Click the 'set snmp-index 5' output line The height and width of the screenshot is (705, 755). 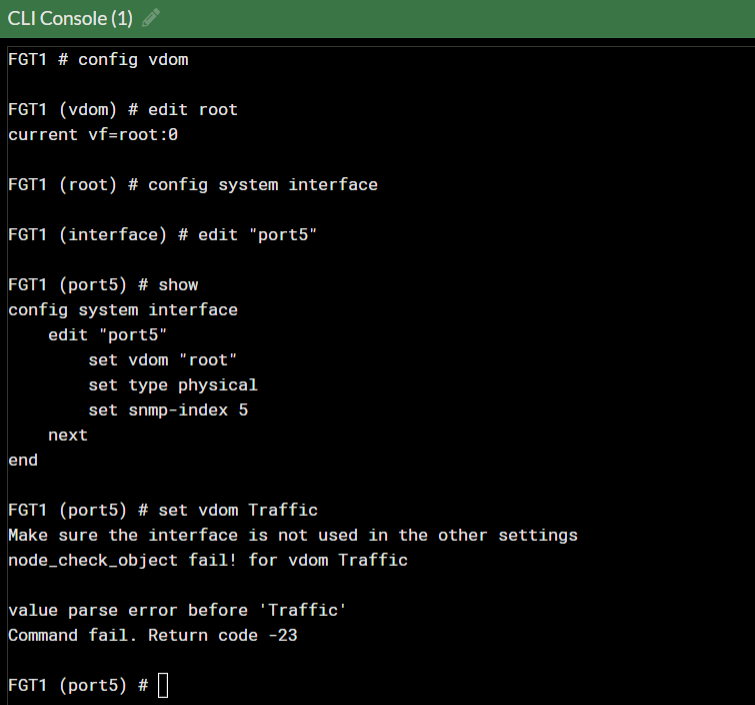click(x=168, y=410)
